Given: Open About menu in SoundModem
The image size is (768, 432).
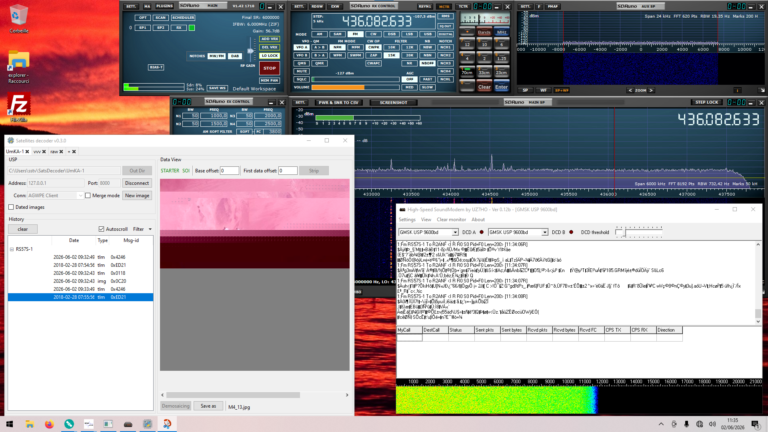Looking at the screenshot, I should (478, 219).
